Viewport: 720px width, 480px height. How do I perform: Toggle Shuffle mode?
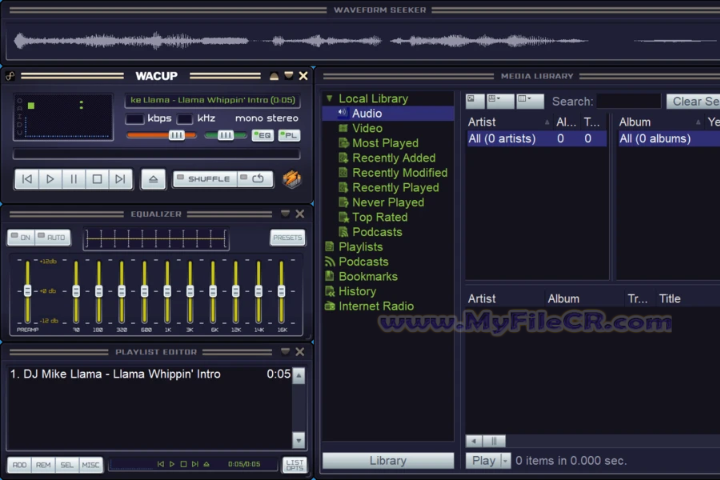205,179
